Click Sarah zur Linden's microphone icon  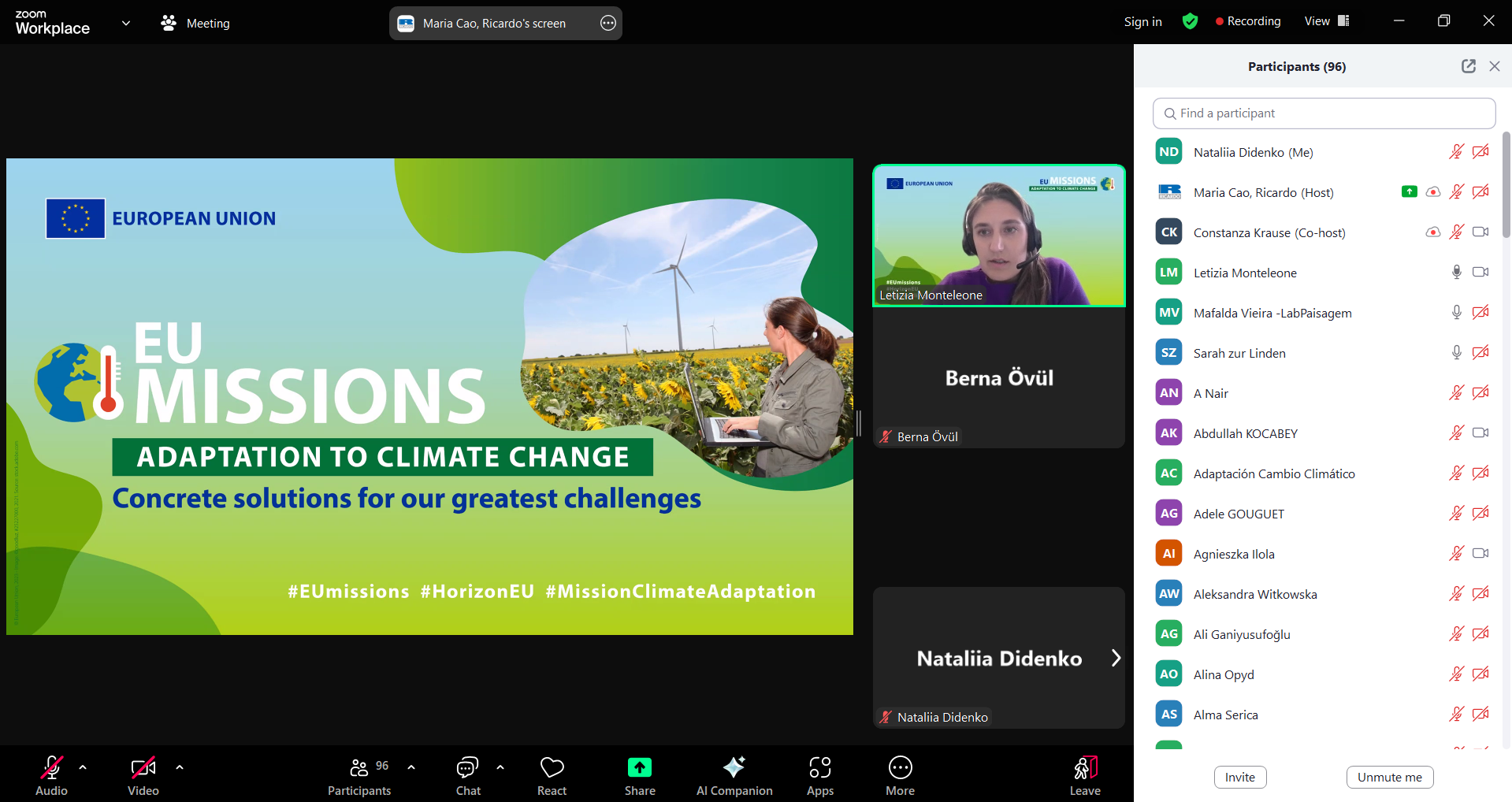pos(1456,352)
